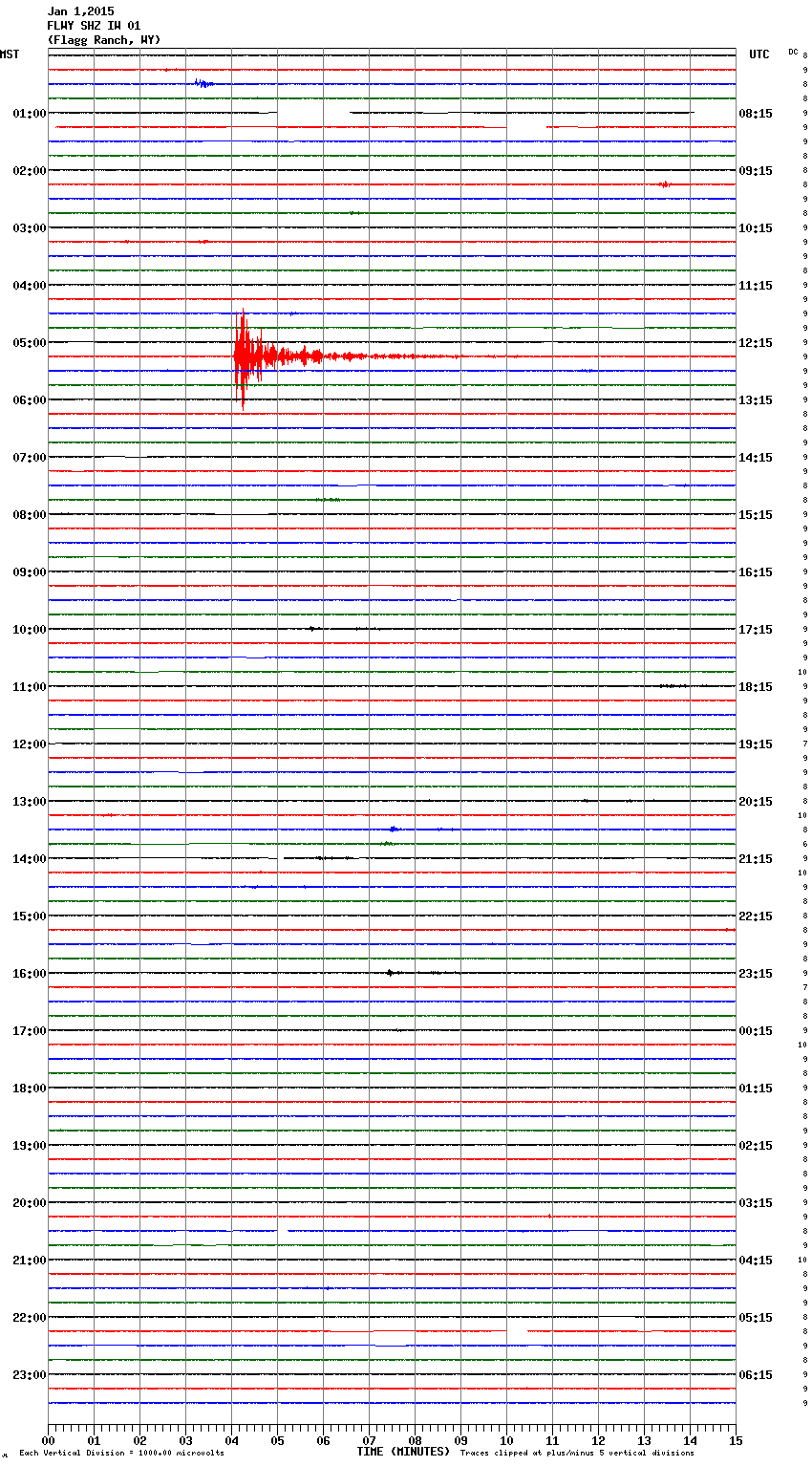
Task: Click the UTC time zone header
Action: pos(759,54)
